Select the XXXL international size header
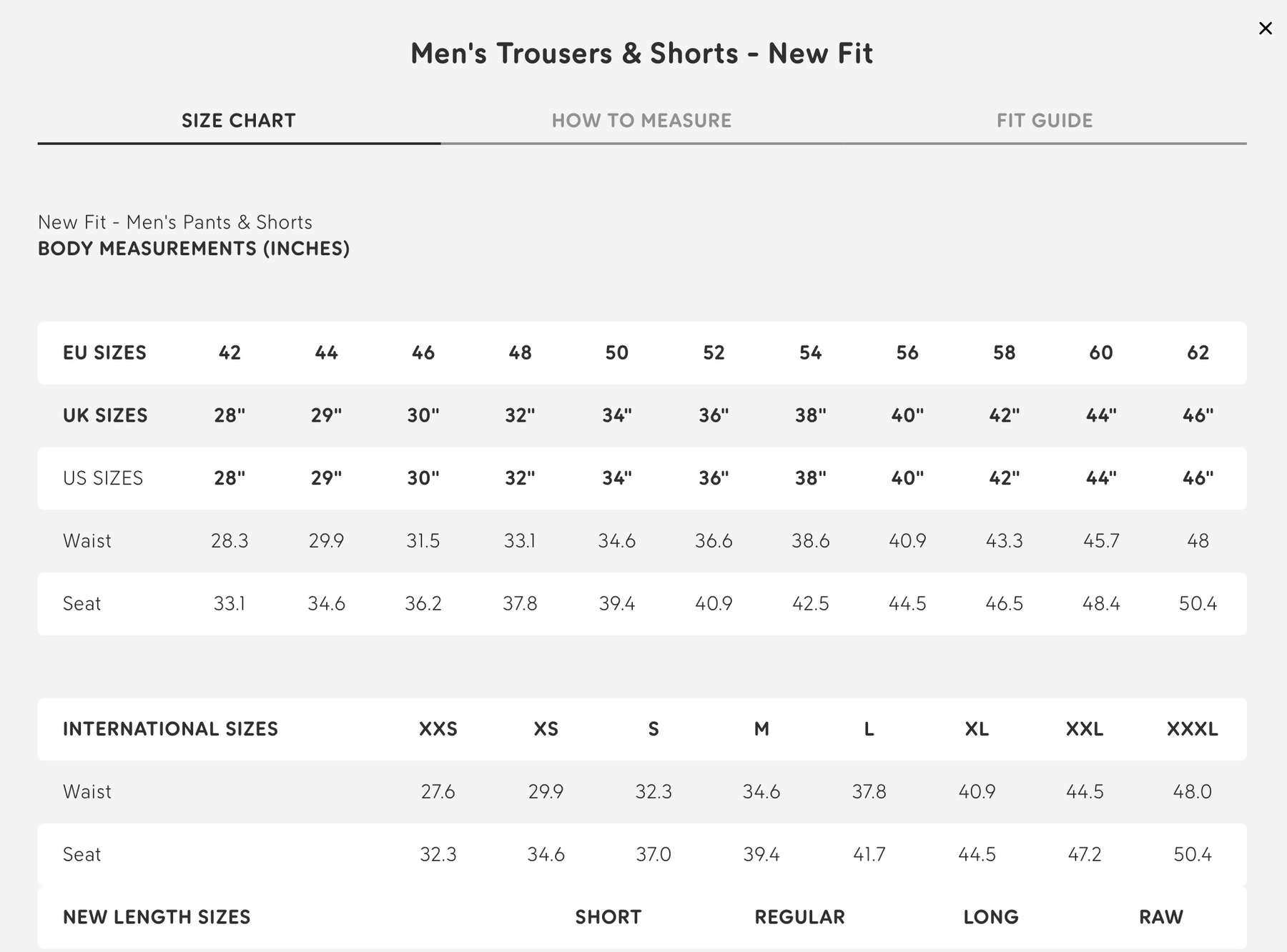 tap(1192, 729)
